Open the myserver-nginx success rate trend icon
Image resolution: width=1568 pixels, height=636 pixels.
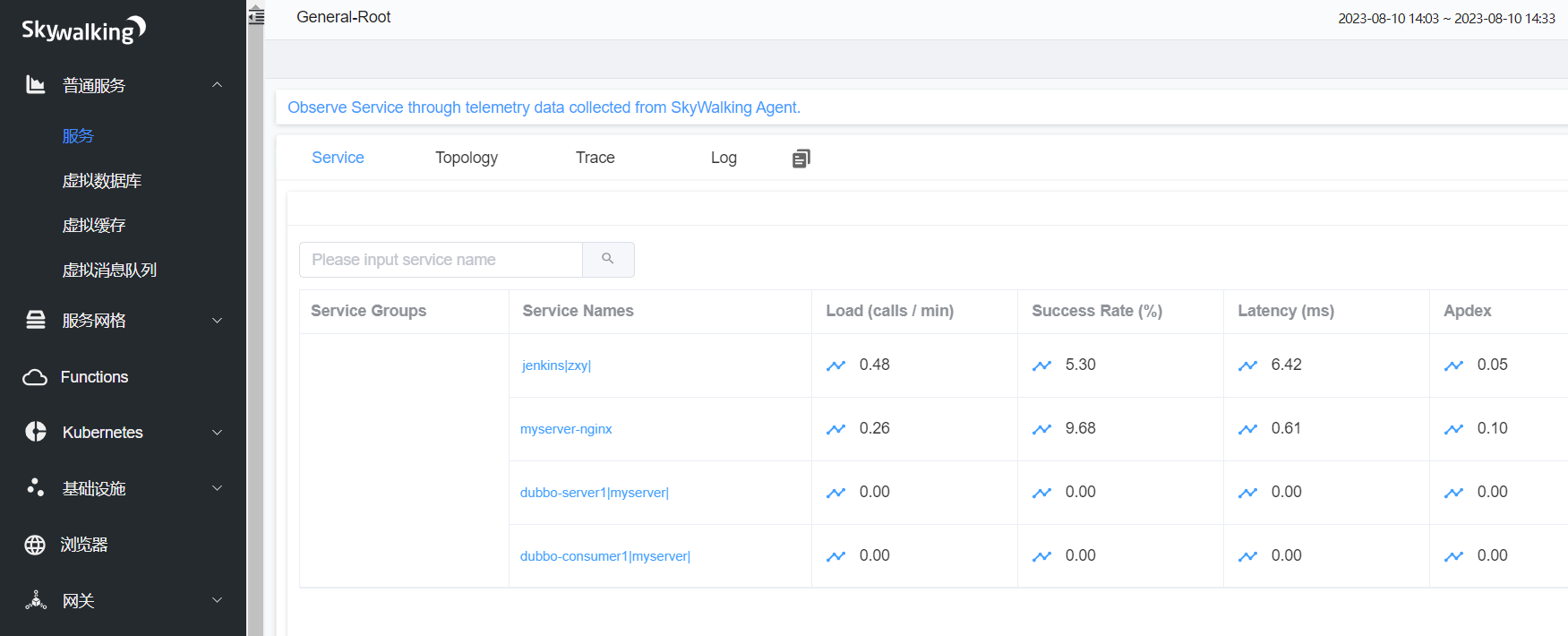[x=1041, y=429]
